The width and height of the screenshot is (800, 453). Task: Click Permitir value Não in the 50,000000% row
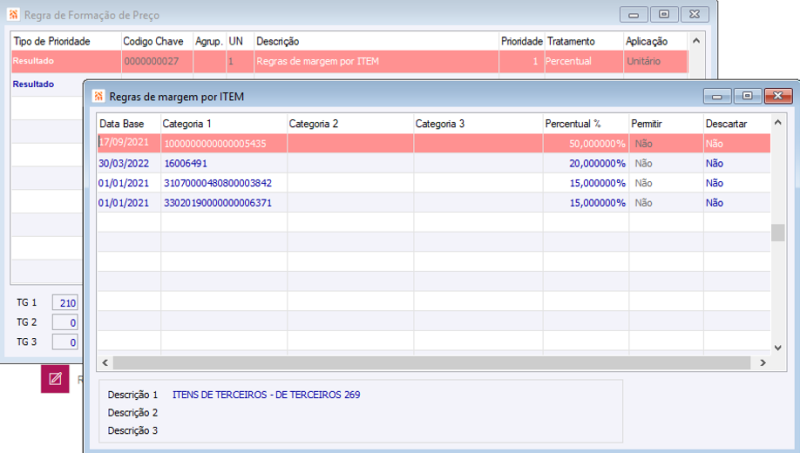643,143
